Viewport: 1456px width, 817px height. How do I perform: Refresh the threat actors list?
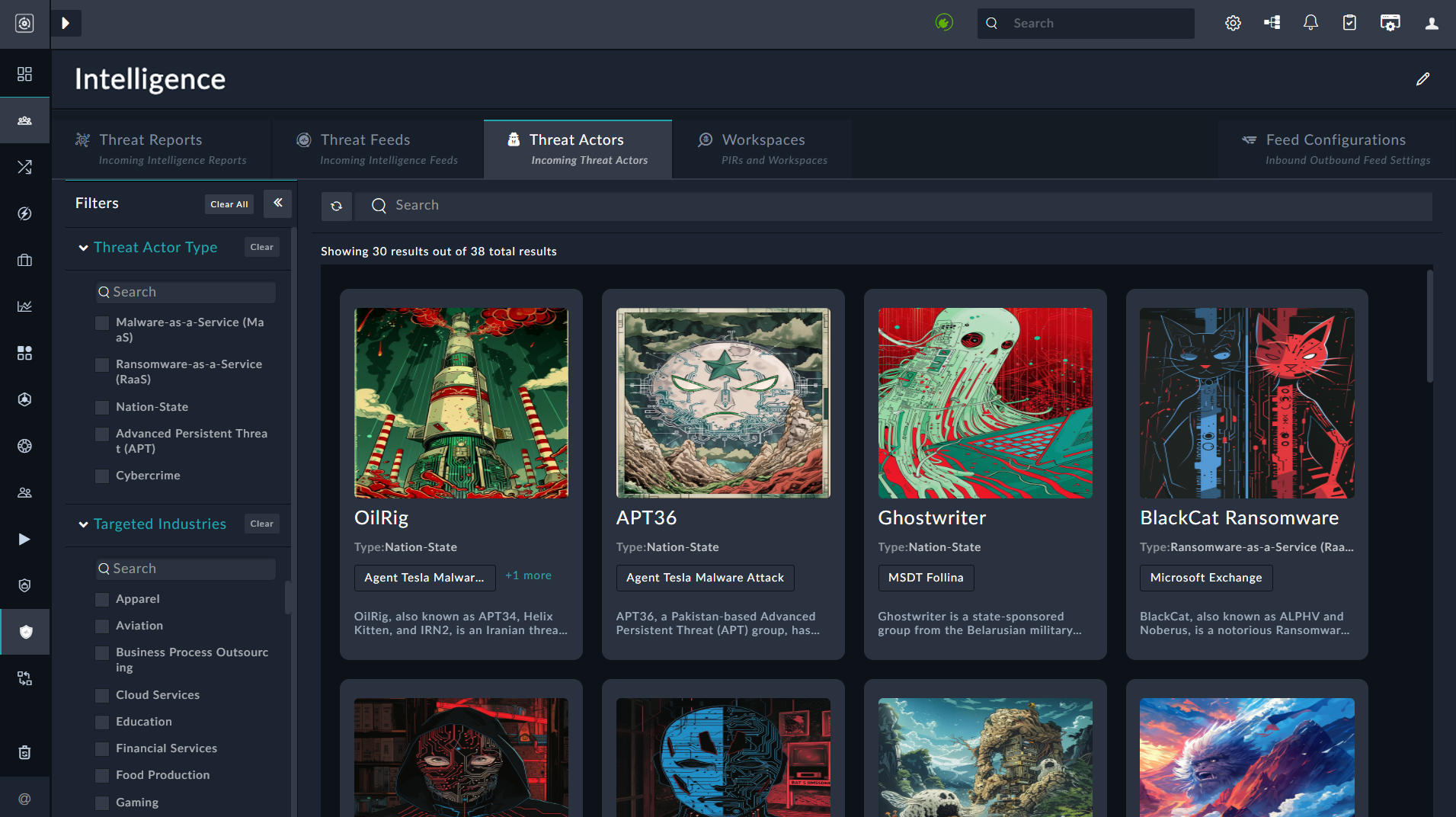click(x=336, y=206)
